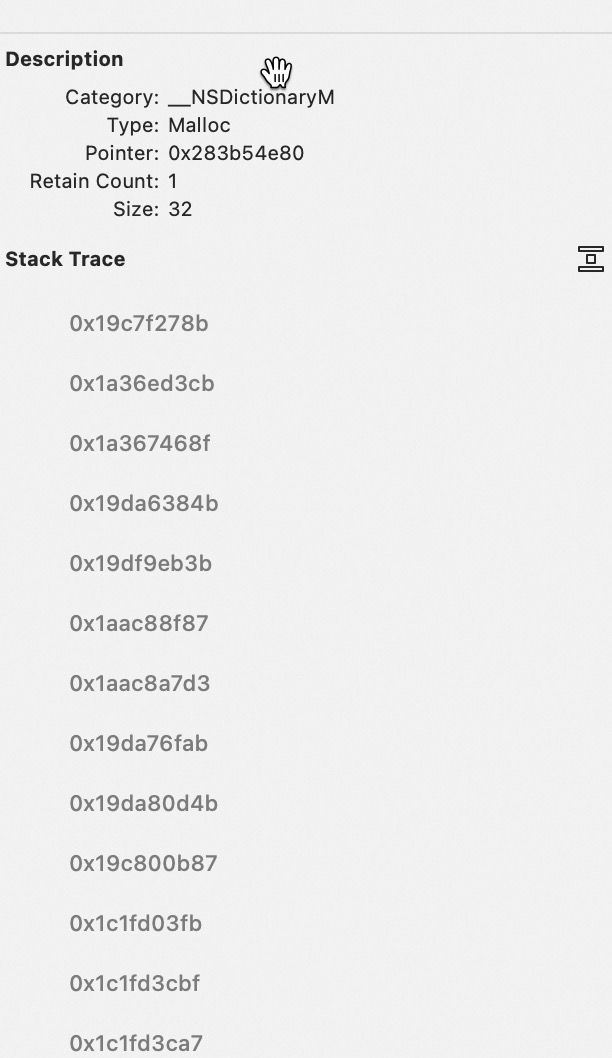612x1058 pixels.
Task: Select stack frame 0x1aac88f87
Action: click(139, 623)
